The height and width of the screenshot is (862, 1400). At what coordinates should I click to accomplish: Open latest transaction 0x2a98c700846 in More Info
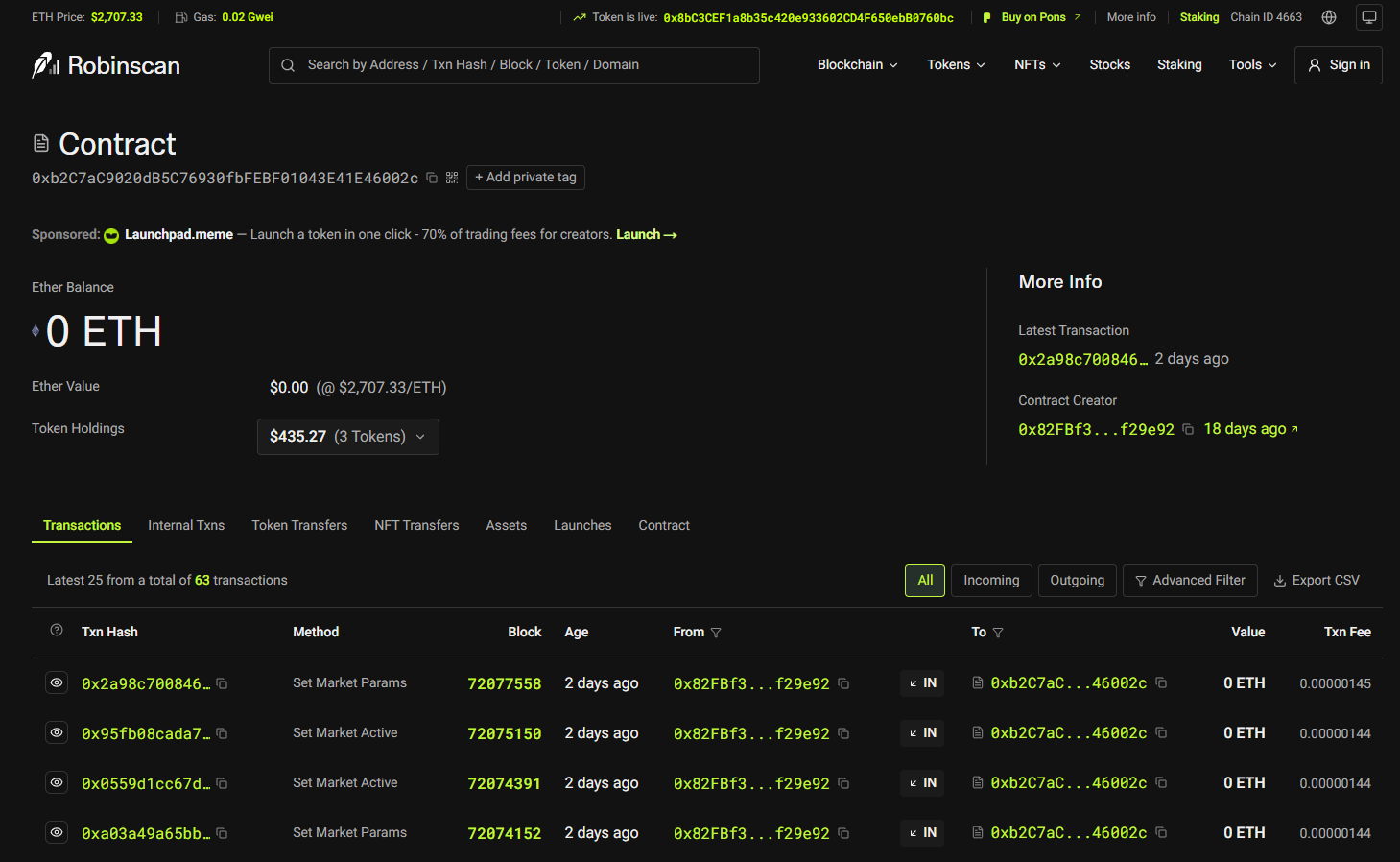coord(1083,359)
